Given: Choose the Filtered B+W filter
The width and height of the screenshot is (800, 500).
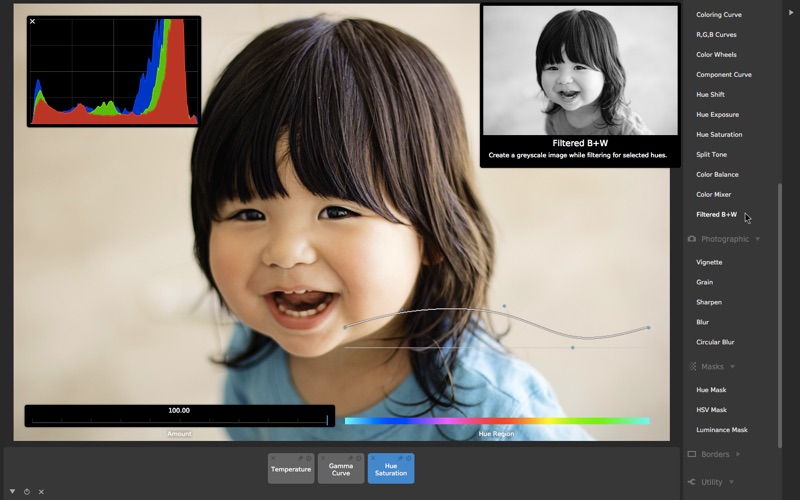Looking at the screenshot, I should point(716,214).
